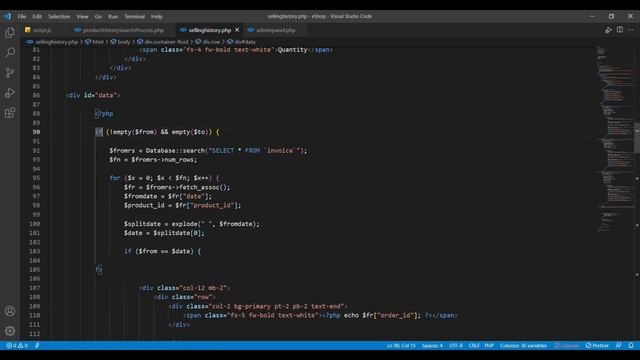Click the Run Code icon in editor toolbar
The width and height of the screenshot is (640, 360).
(608, 30)
